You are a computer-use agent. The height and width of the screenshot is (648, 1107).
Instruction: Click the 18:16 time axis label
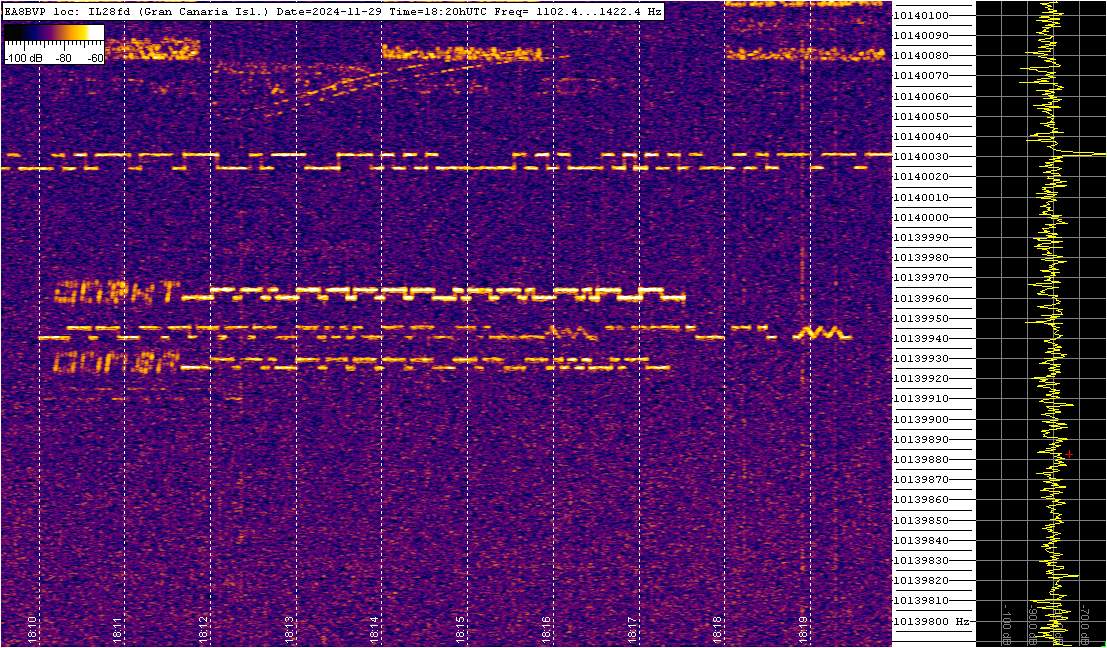(x=546, y=629)
